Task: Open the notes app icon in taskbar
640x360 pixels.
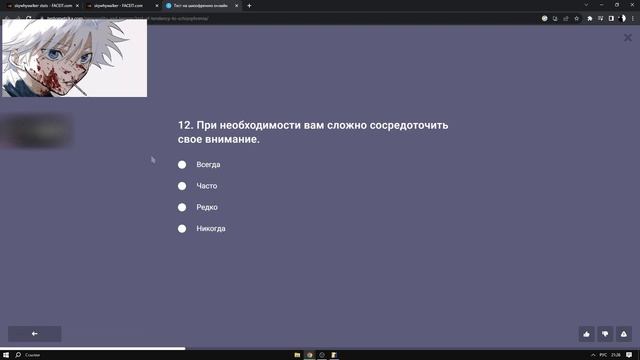Action: [x=334, y=355]
